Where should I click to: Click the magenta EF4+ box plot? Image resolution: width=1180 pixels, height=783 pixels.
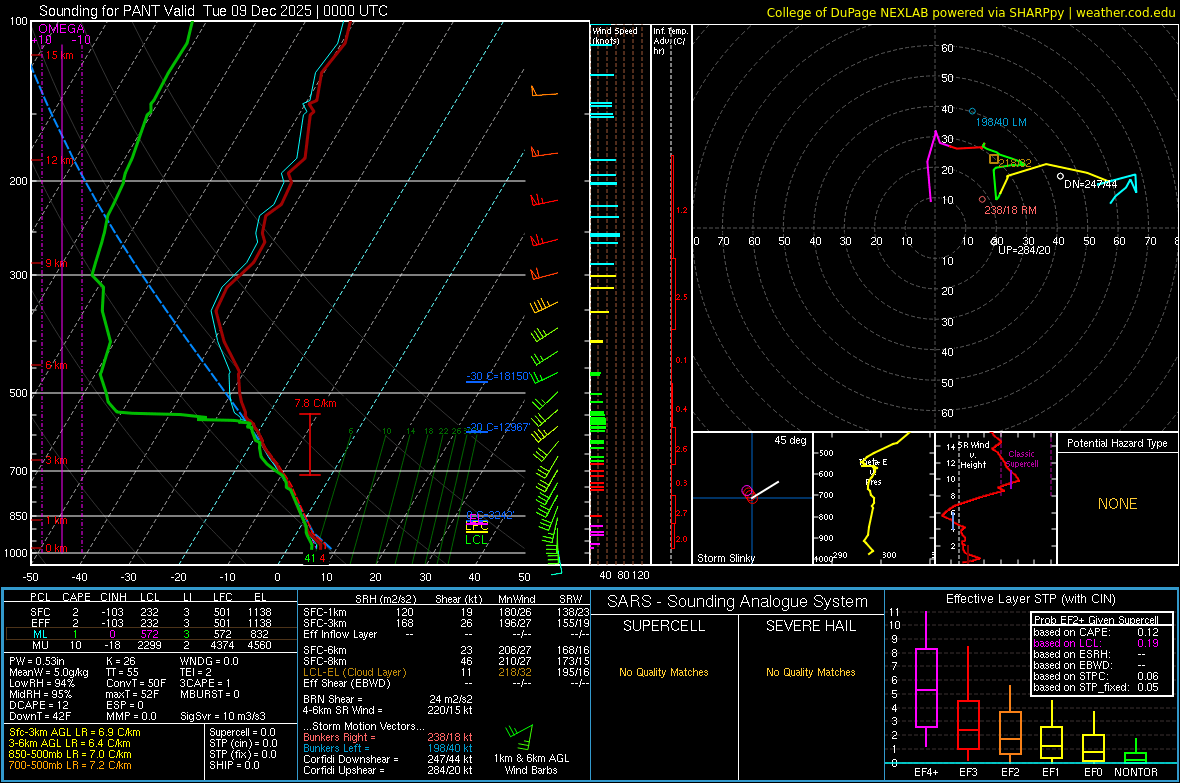[x=926, y=678]
